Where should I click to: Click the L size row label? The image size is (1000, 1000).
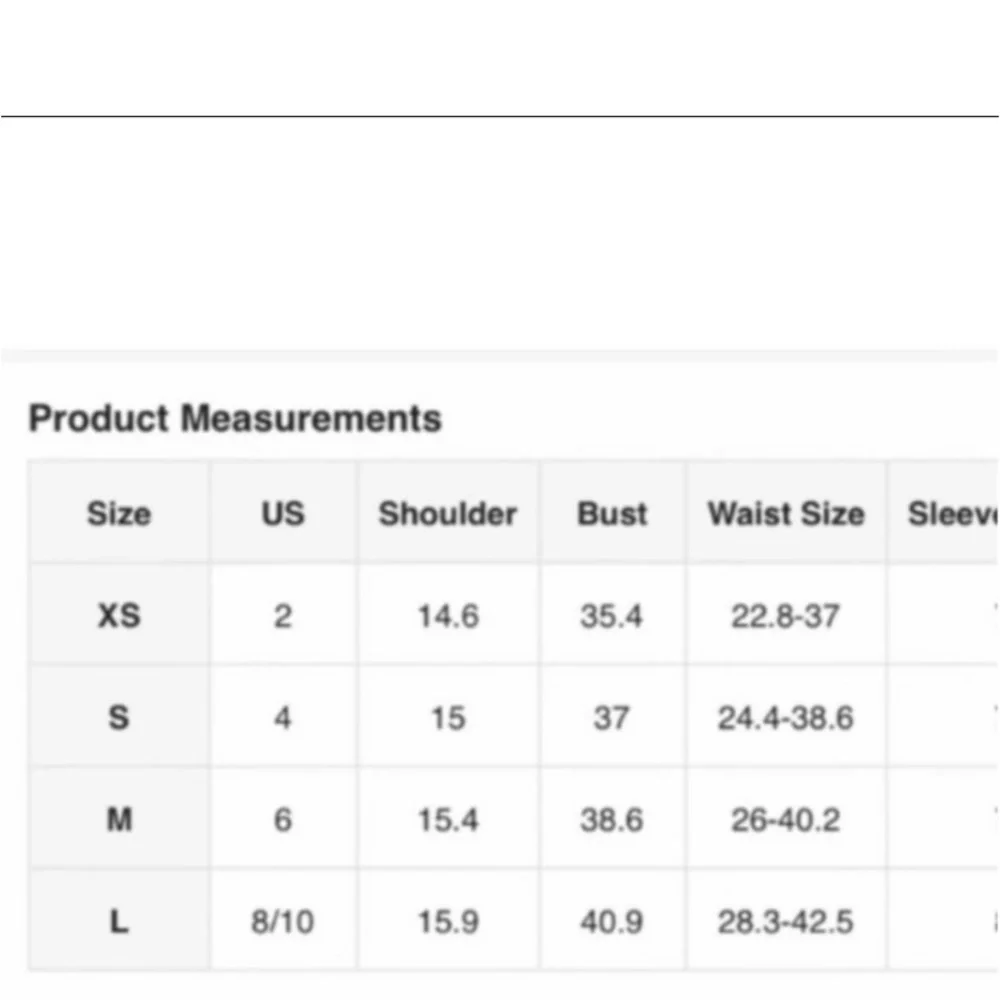click(x=118, y=922)
